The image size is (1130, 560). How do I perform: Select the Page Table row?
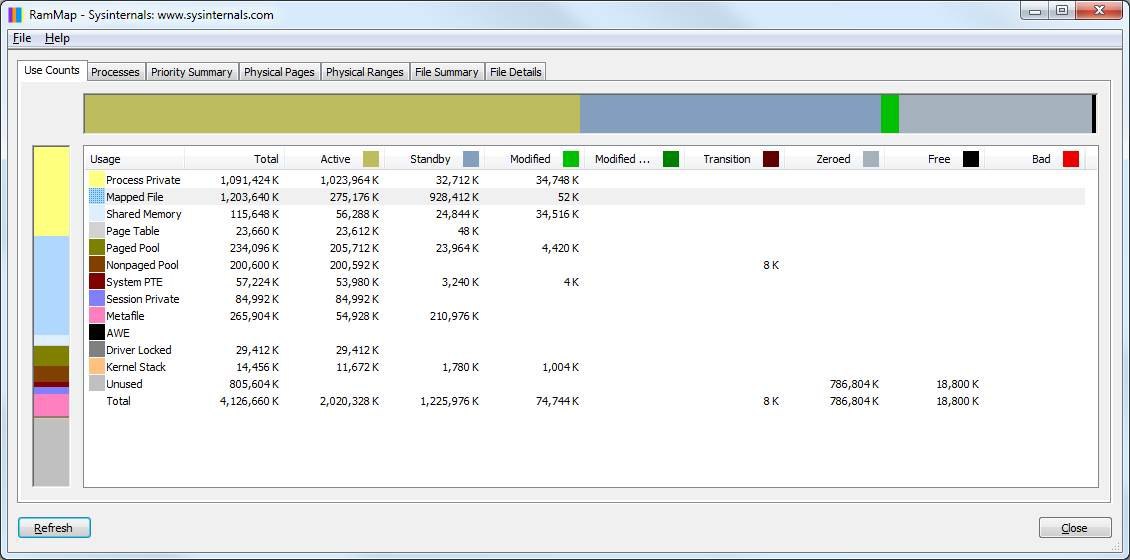point(585,231)
